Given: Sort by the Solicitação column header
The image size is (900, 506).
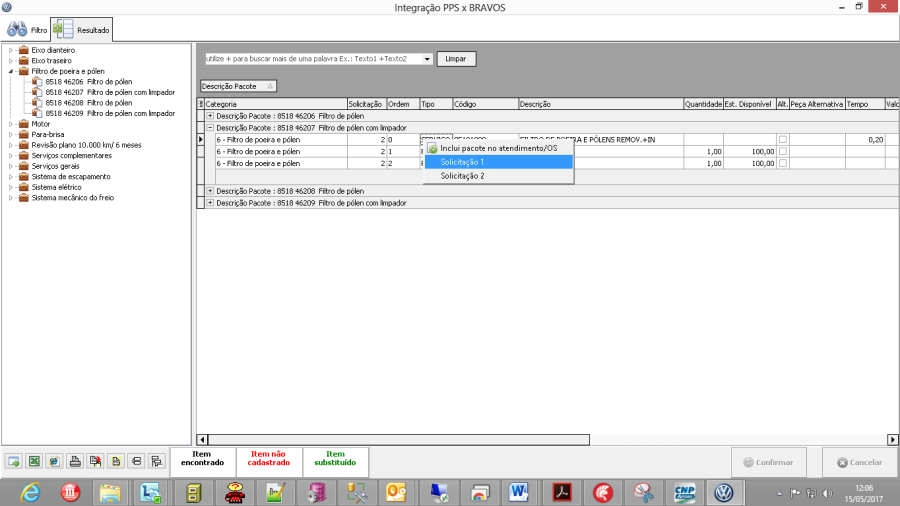Looking at the screenshot, I should (367, 104).
